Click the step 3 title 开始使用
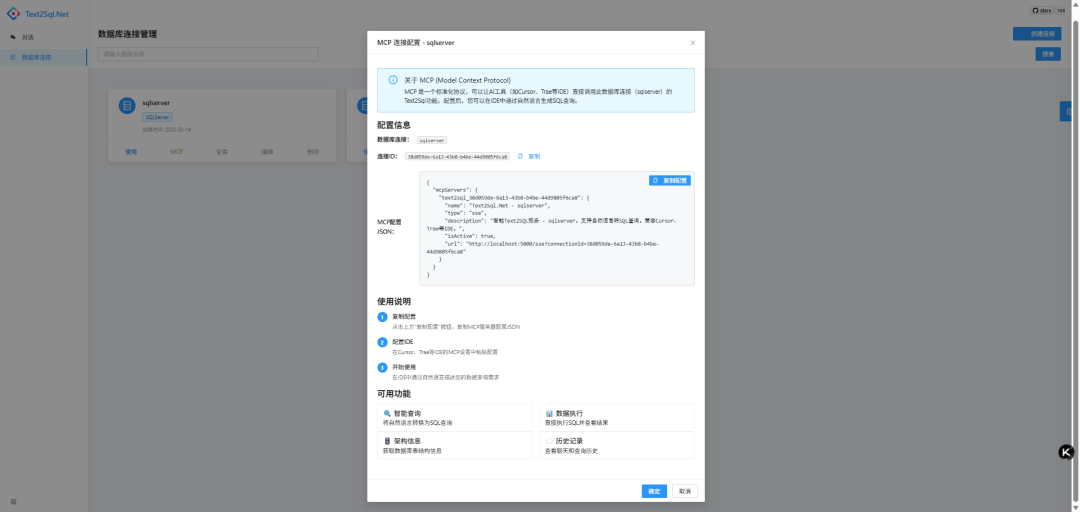 pyautogui.click(x=404, y=367)
